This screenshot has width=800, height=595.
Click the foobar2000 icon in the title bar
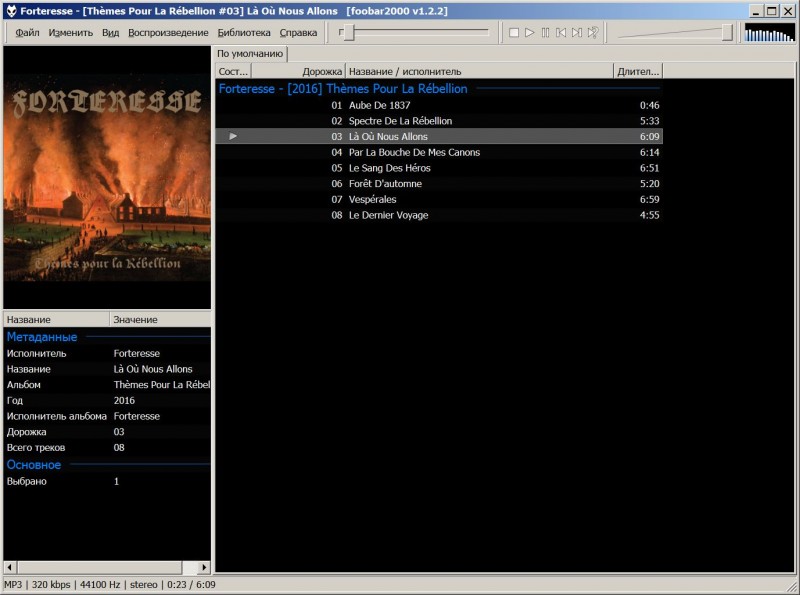click(x=11, y=11)
